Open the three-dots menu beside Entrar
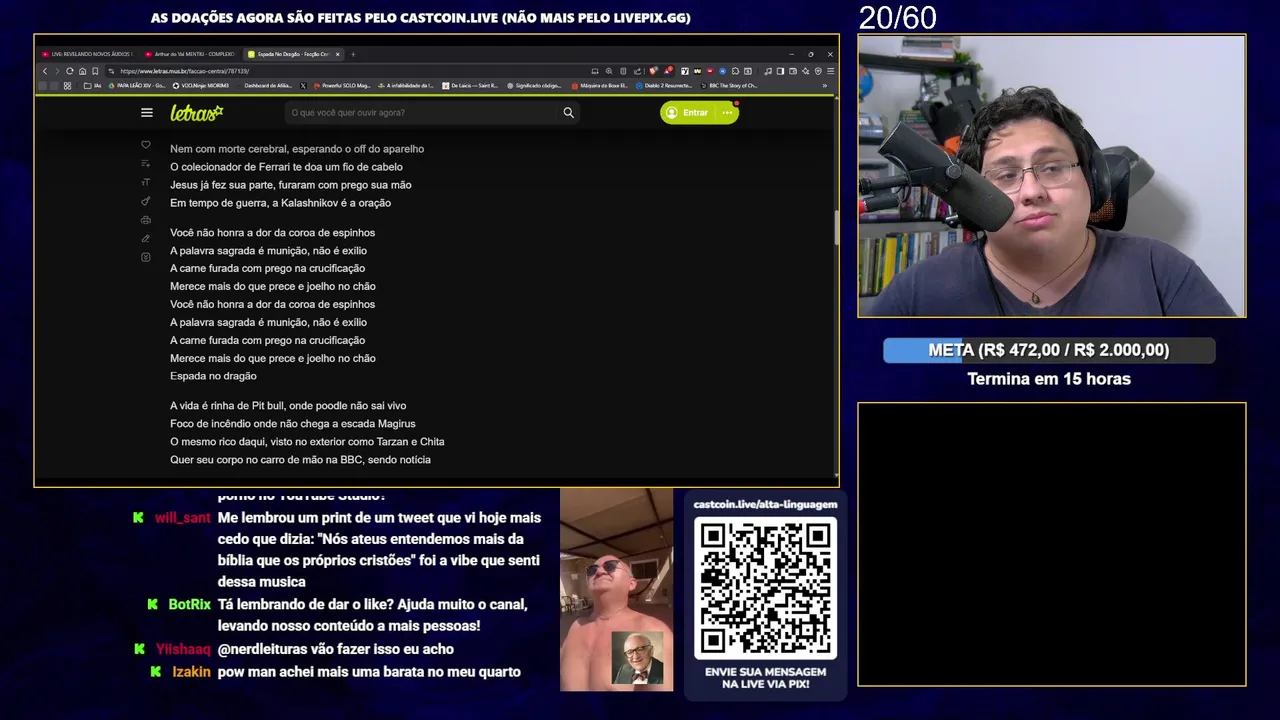 coord(727,113)
